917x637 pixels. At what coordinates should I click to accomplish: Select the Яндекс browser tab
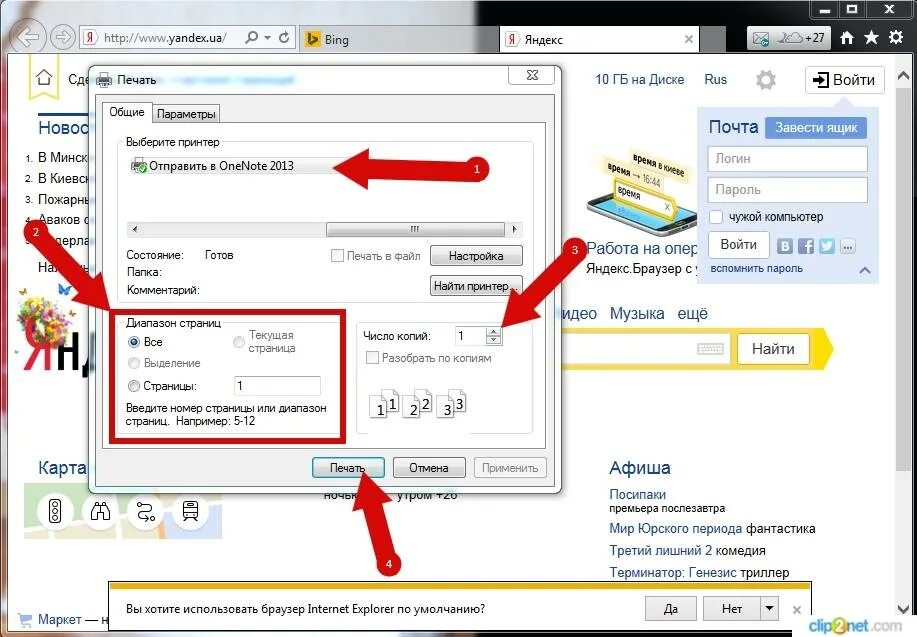(599, 39)
